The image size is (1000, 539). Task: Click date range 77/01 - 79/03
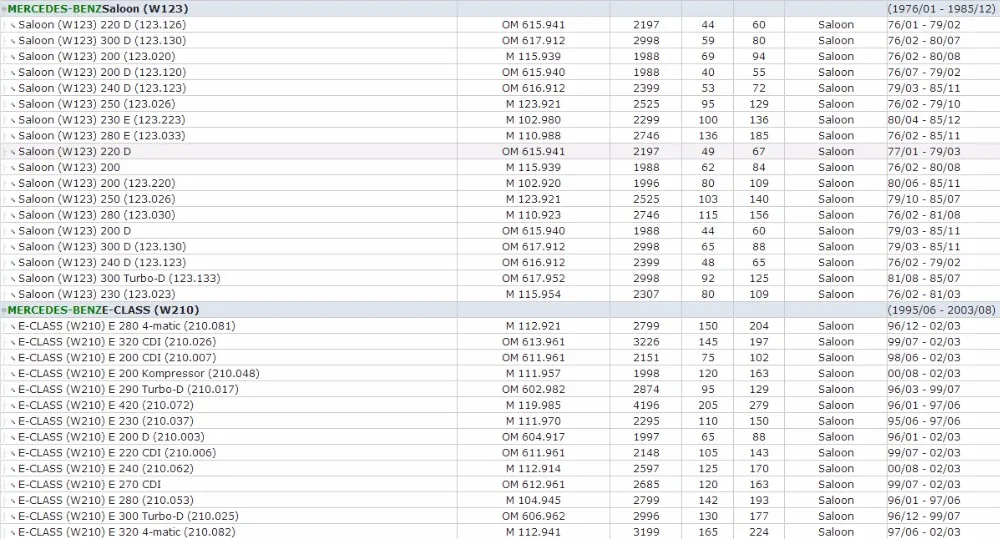[x=923, y=151]
